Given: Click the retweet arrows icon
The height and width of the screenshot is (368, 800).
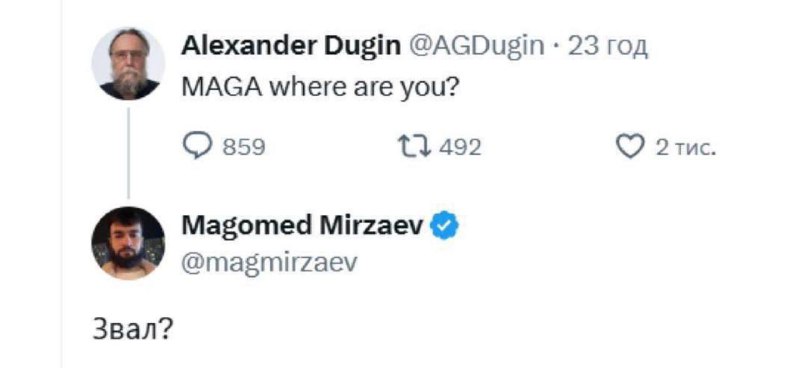Looking at the screenshot, I should [x=415, y=148].
